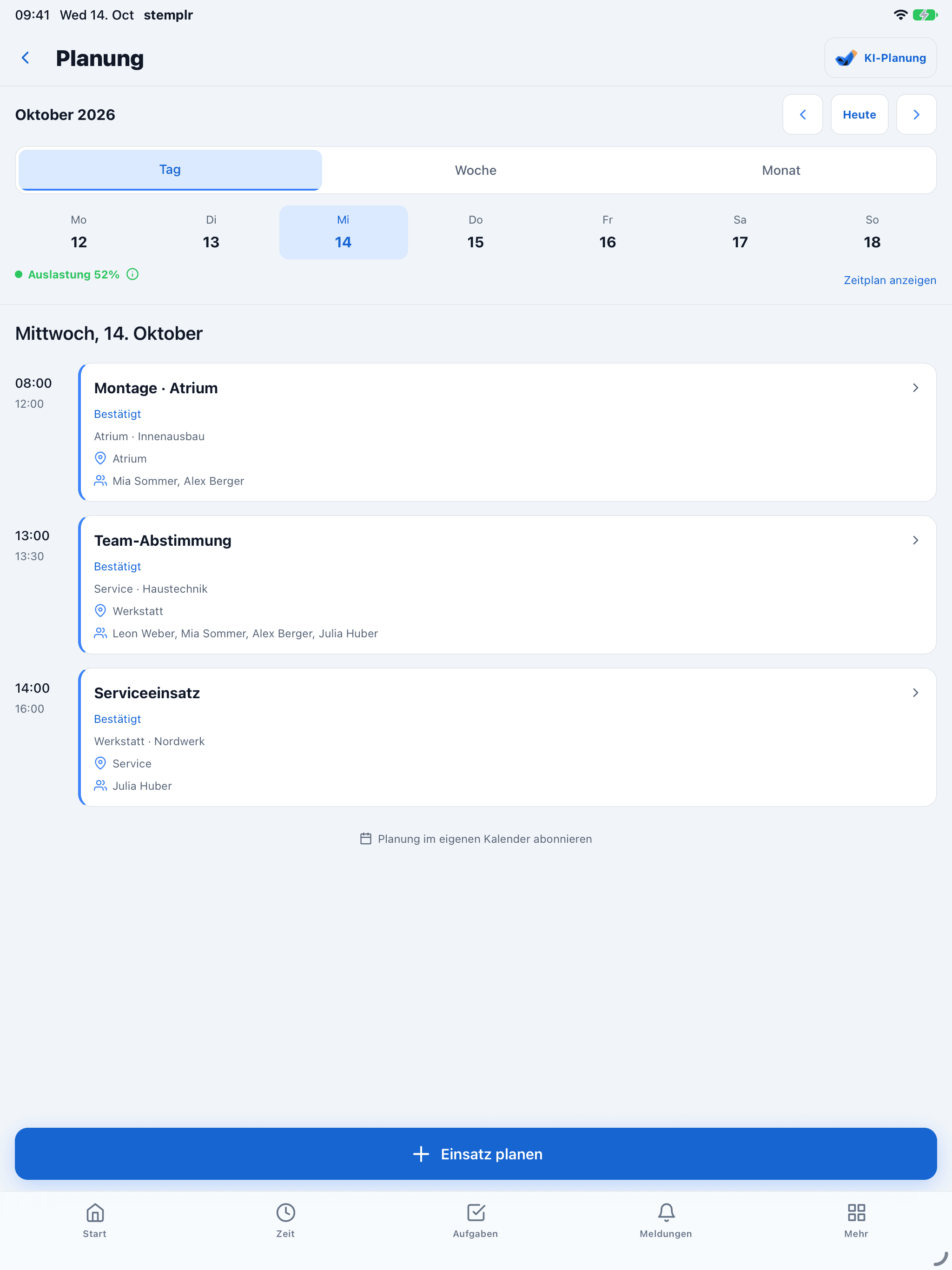Switch to Woche view

pos(476,171)
